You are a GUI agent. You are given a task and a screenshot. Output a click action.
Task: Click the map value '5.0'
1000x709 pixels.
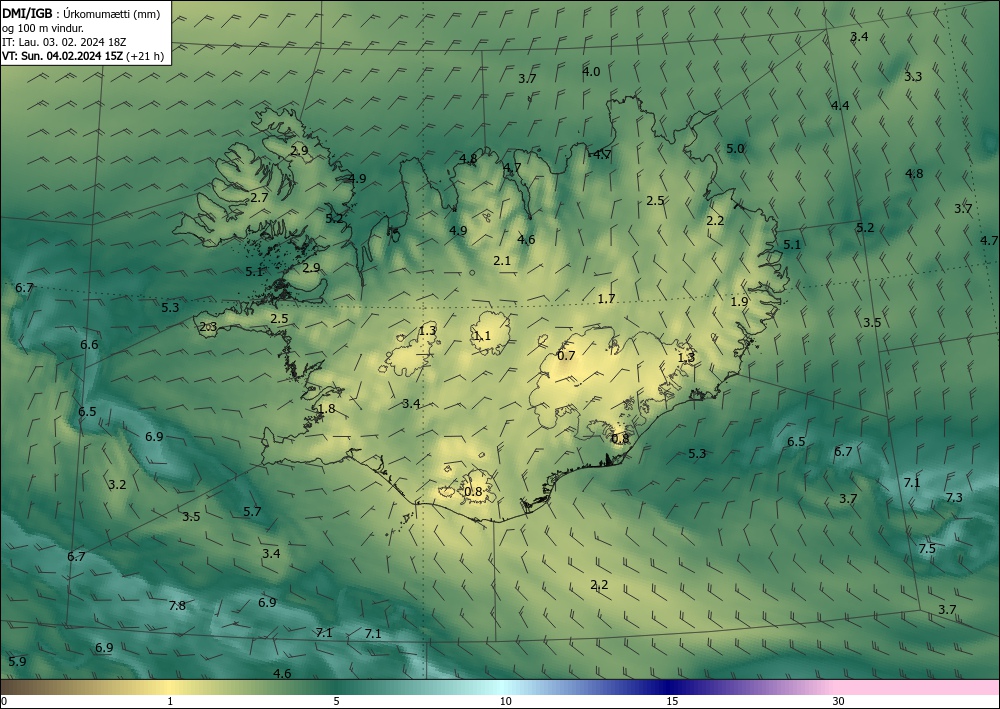(x=735, y=149)
